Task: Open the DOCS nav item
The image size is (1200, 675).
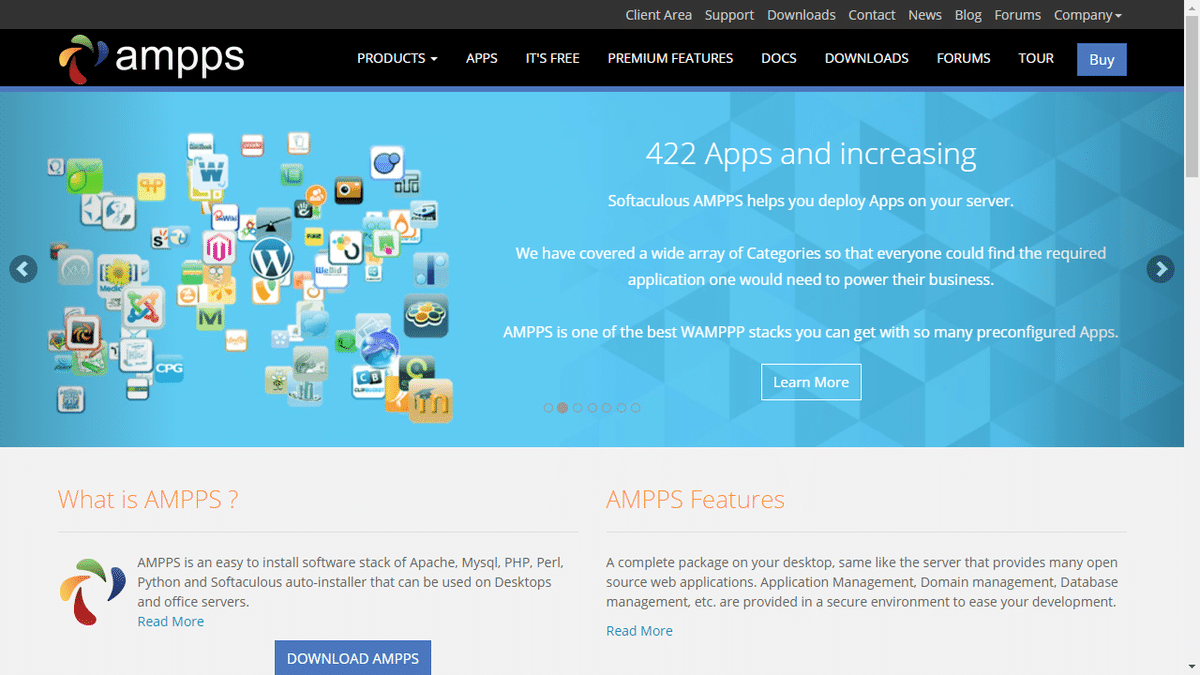Action: point(778,58)
